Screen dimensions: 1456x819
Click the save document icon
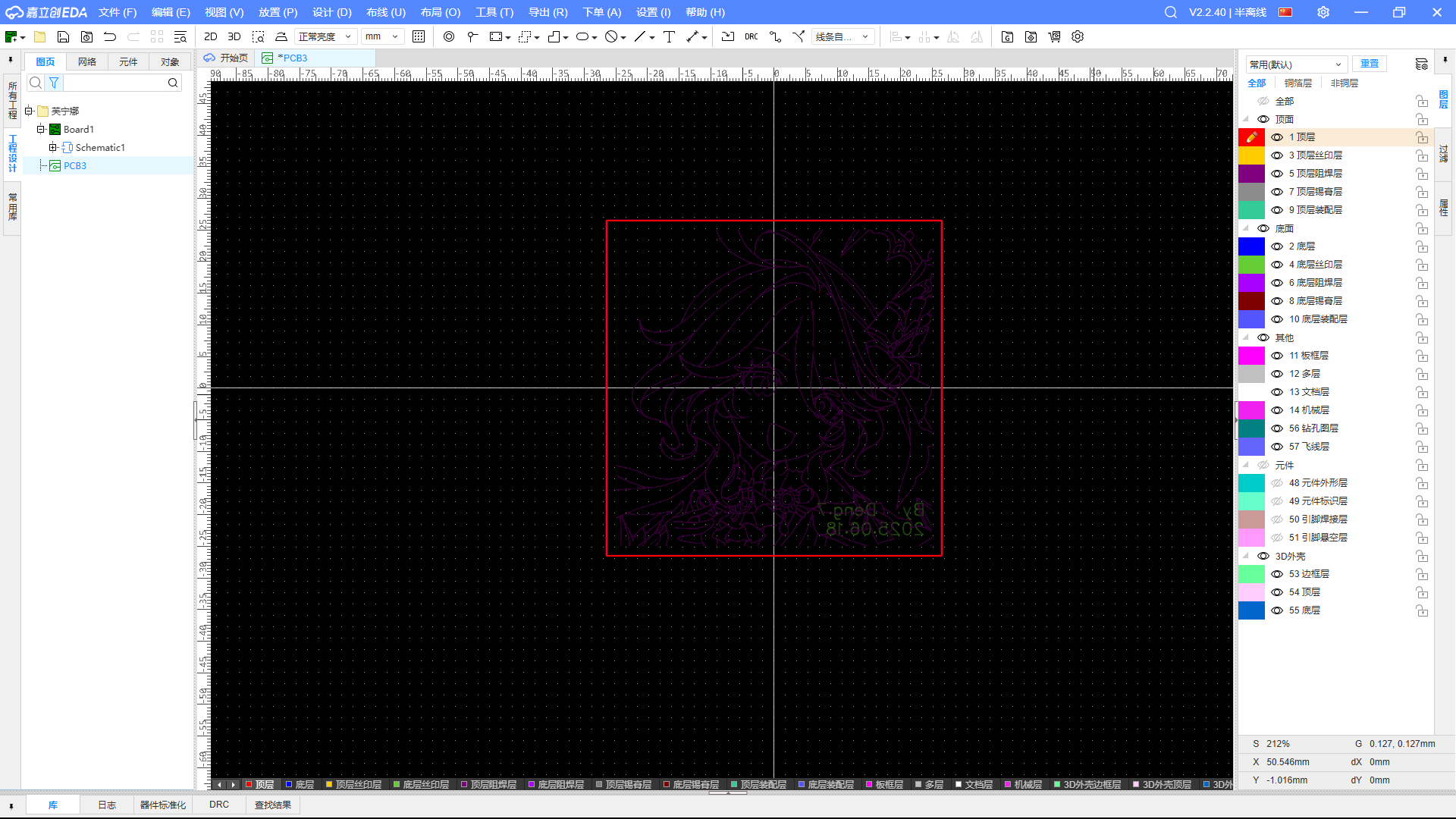(64, 36)
